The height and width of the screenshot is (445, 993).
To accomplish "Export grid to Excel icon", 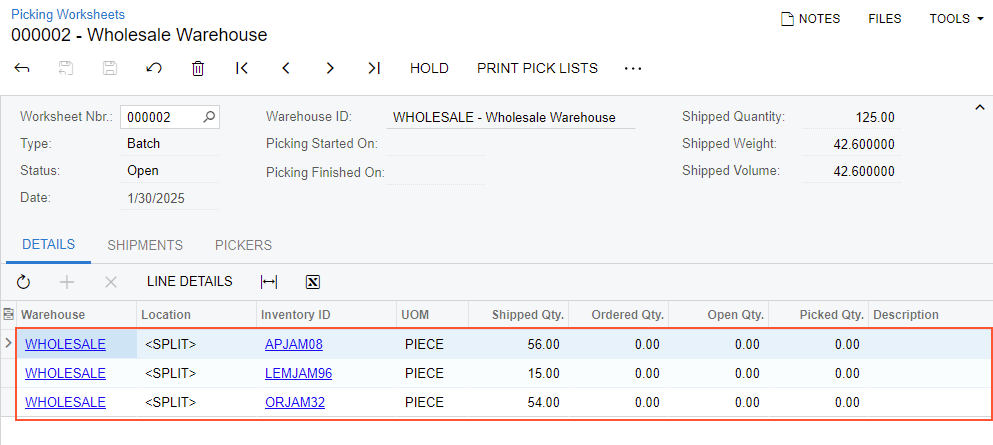I will [312, 282].
